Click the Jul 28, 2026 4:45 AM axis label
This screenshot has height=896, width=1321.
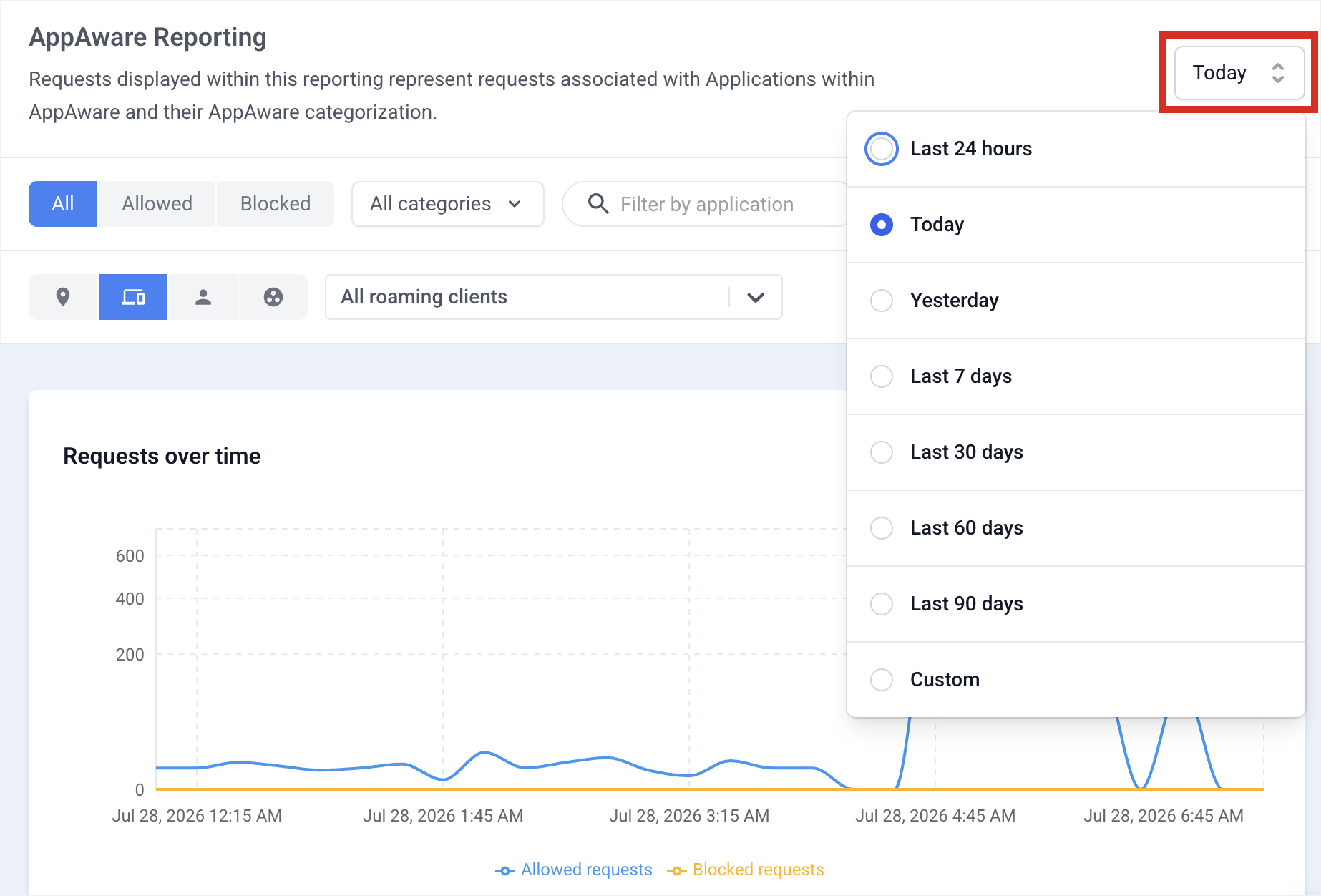935,816
